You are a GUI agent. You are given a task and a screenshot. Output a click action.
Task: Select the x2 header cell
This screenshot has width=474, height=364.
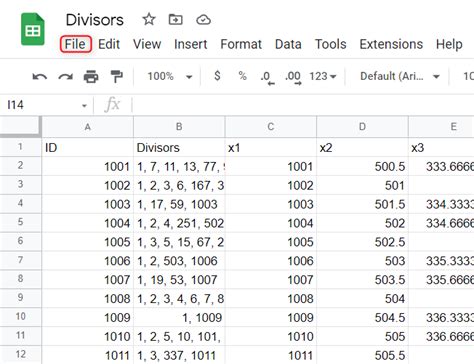(x=362, y=147)
